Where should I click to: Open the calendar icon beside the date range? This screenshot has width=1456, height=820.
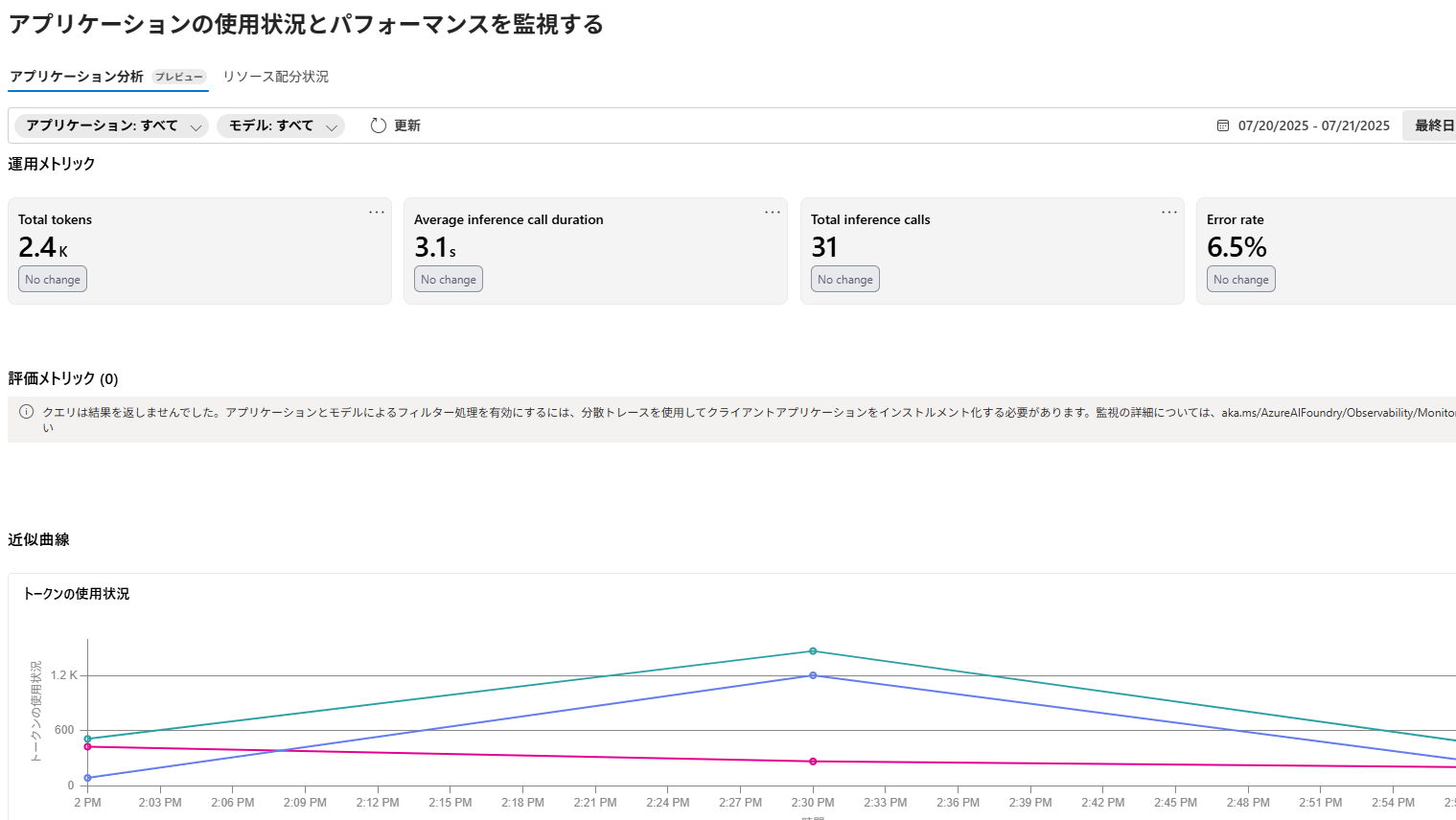tap(1223, 125)
